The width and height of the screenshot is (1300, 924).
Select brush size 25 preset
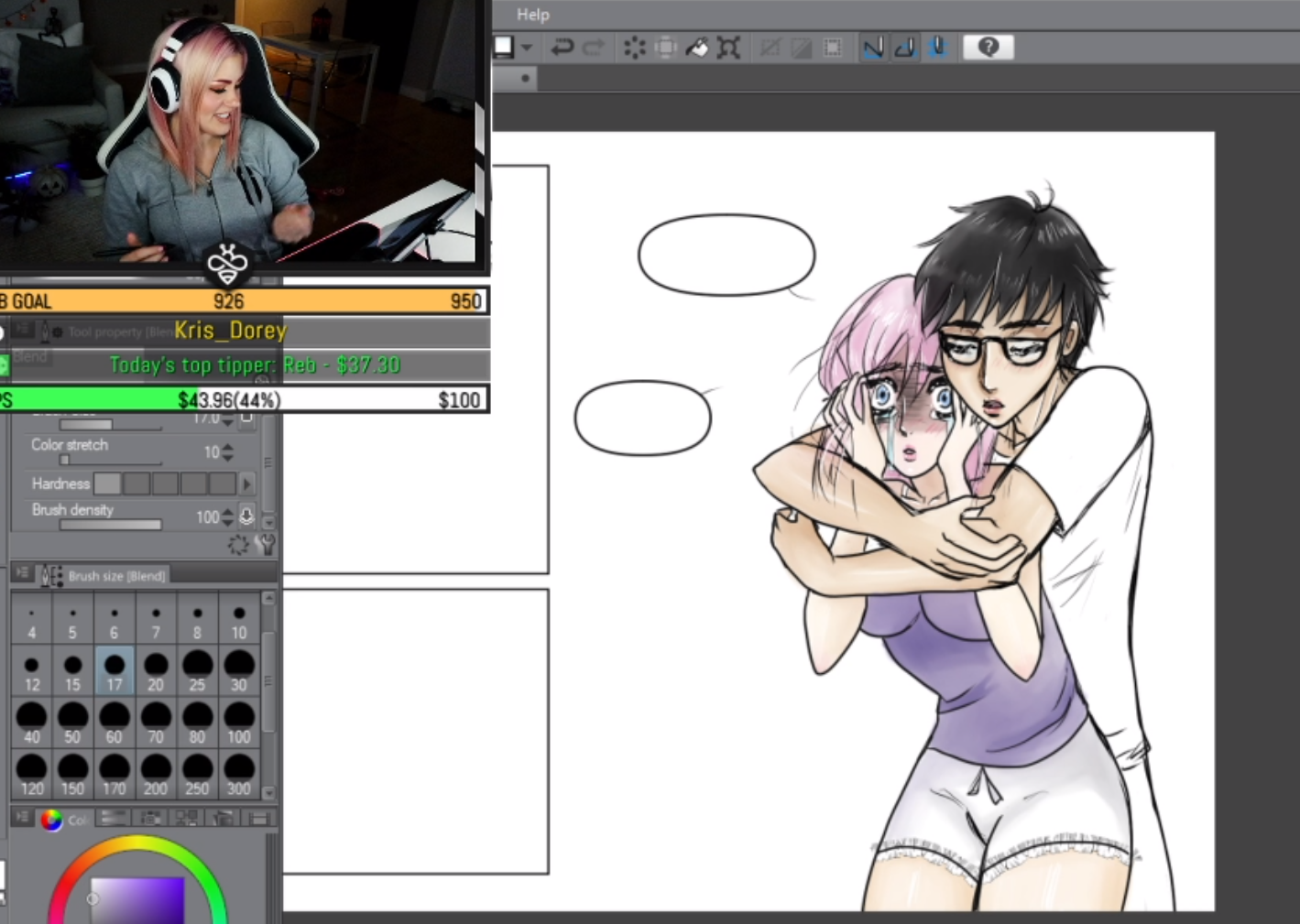pos(197,671)
